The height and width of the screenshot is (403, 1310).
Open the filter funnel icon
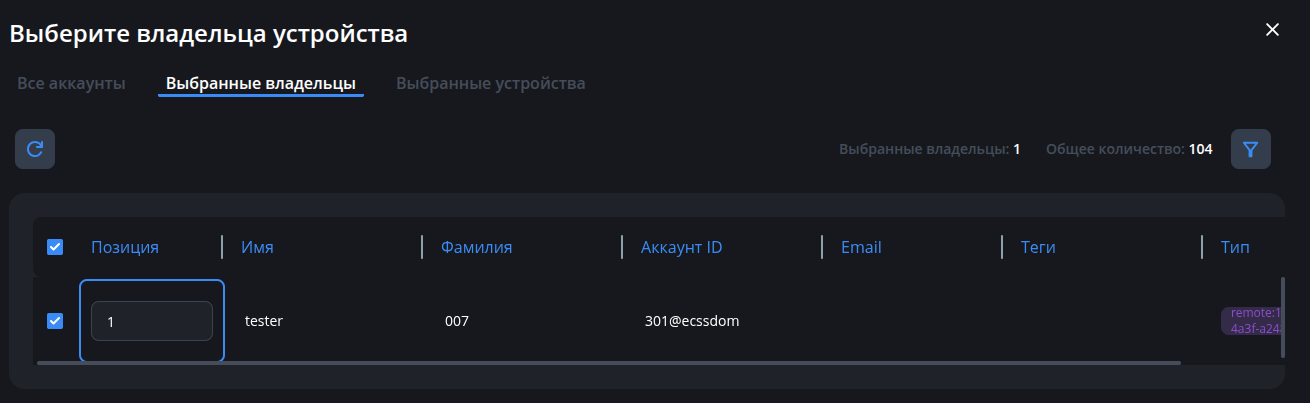point(1250,149)
